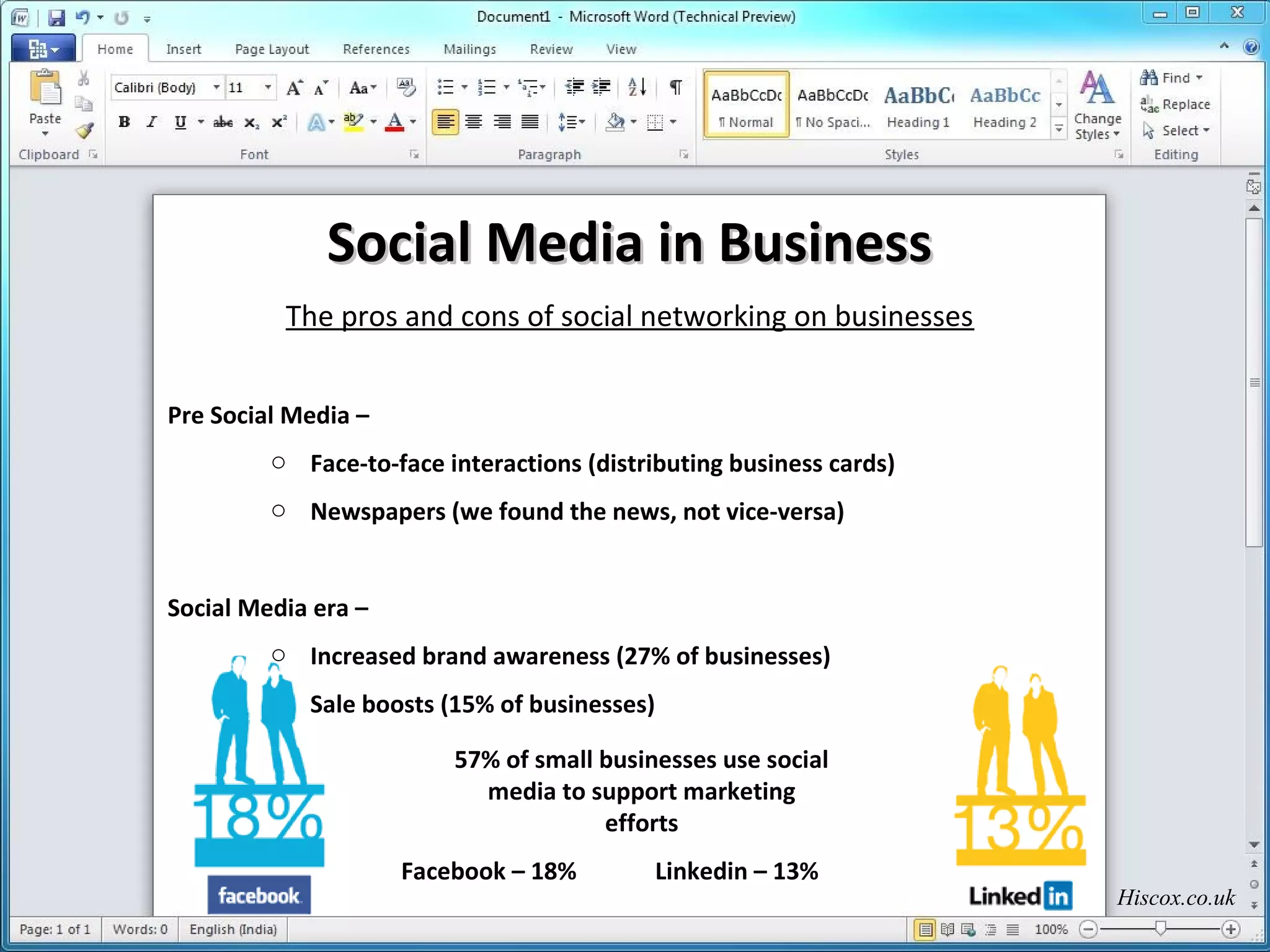Image resolution: width=1270 pixels, height=952 pixels.
Task: Click the Sort A-Z icon
Action: [637, 87]
